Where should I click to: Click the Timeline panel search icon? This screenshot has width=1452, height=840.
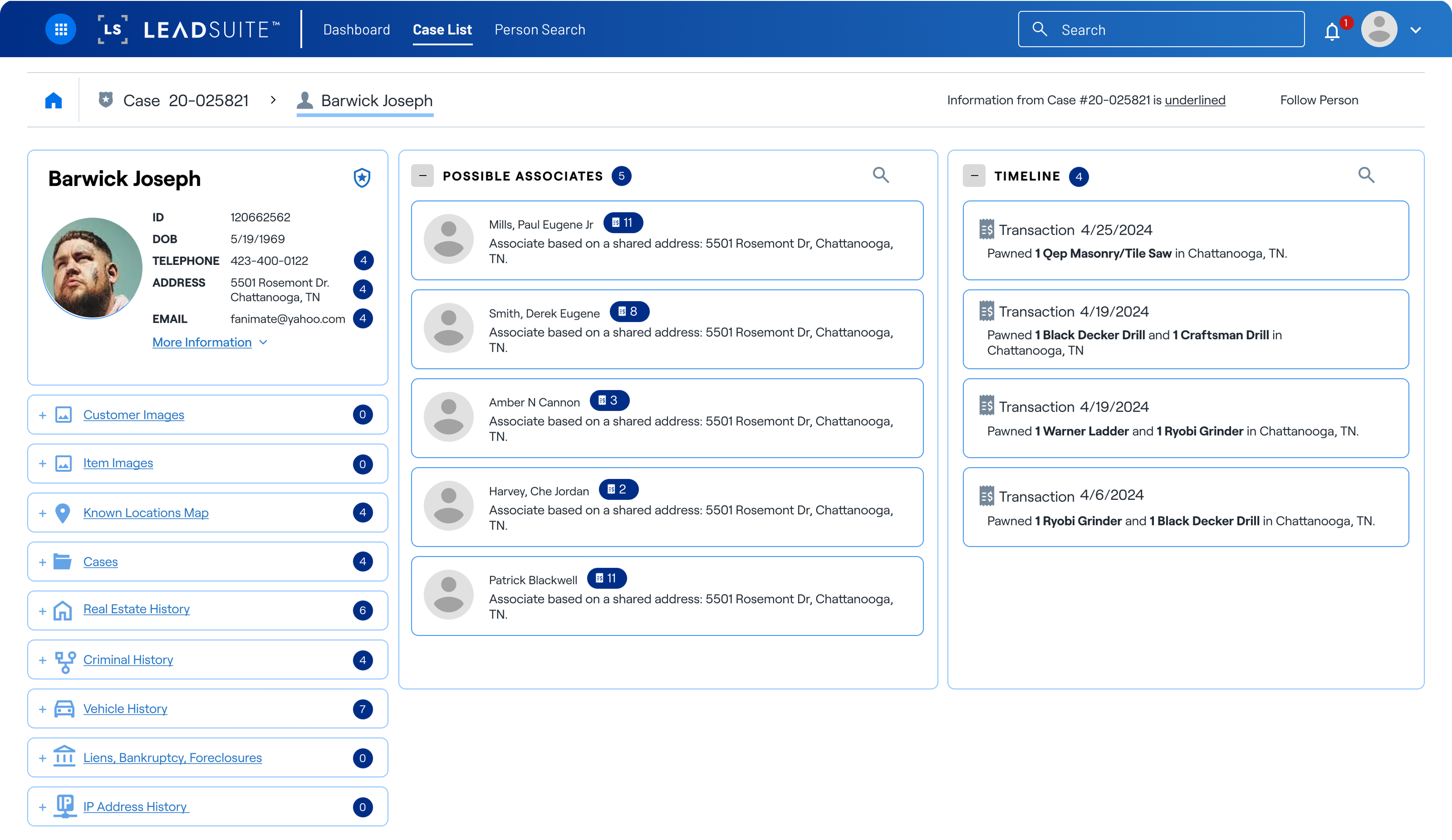tap(1366, 175)
